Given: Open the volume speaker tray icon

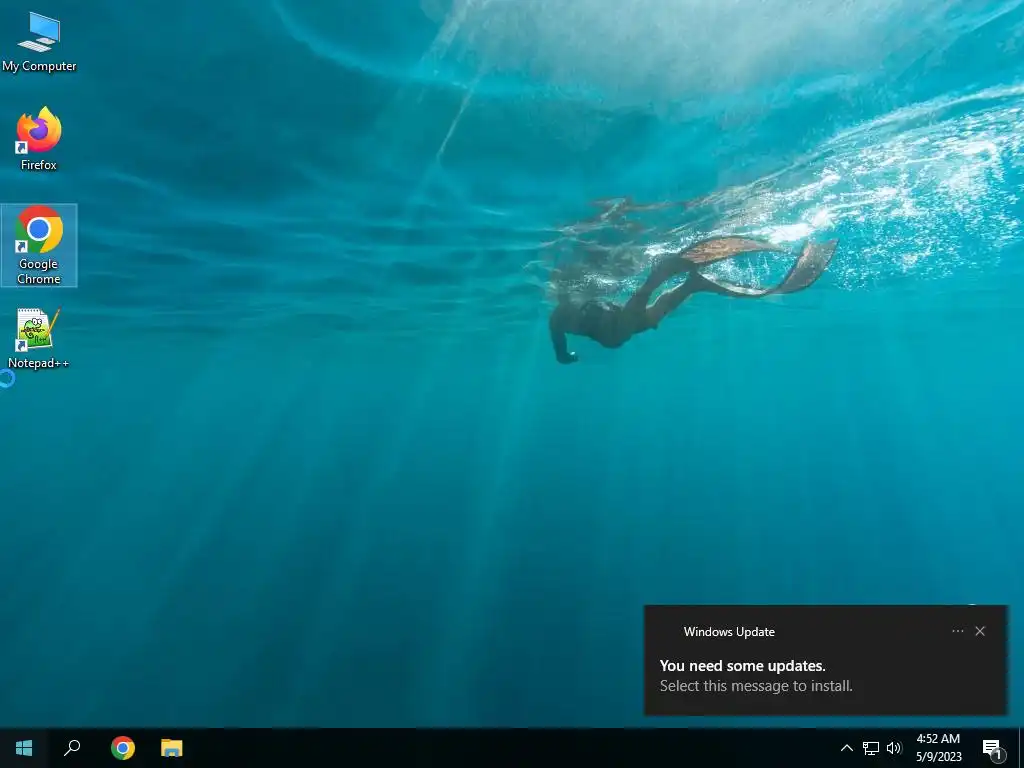Looking at the screenshot, I should pos(894,748).
